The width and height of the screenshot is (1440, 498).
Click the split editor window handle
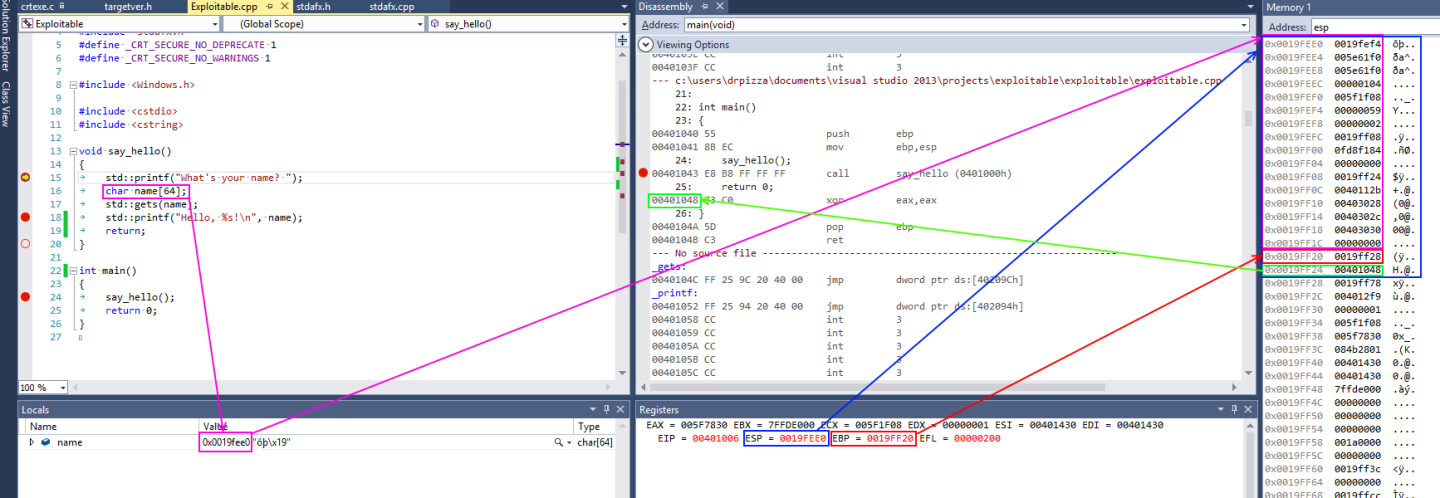tap(624, 37)
